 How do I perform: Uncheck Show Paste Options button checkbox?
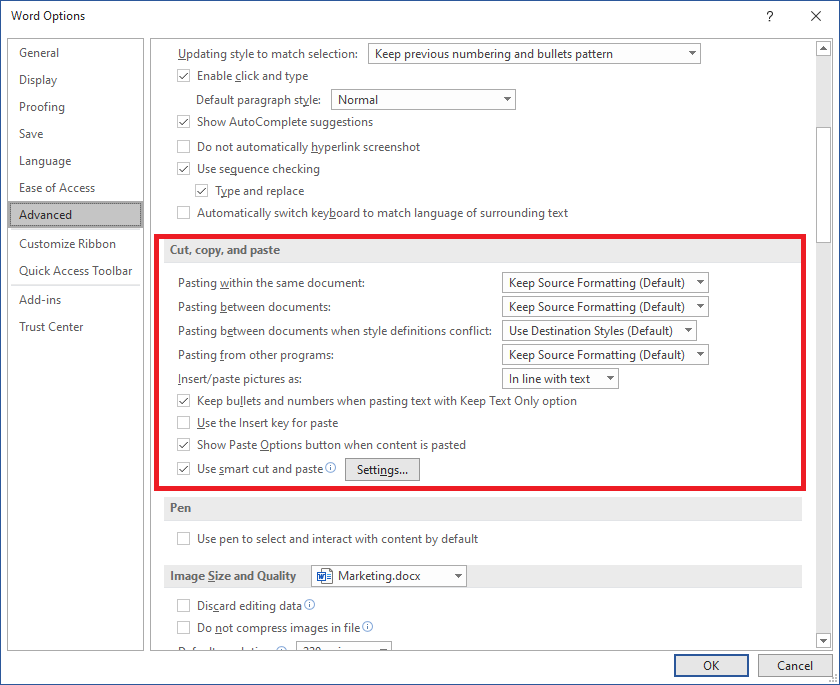click(x=184, y=445)
